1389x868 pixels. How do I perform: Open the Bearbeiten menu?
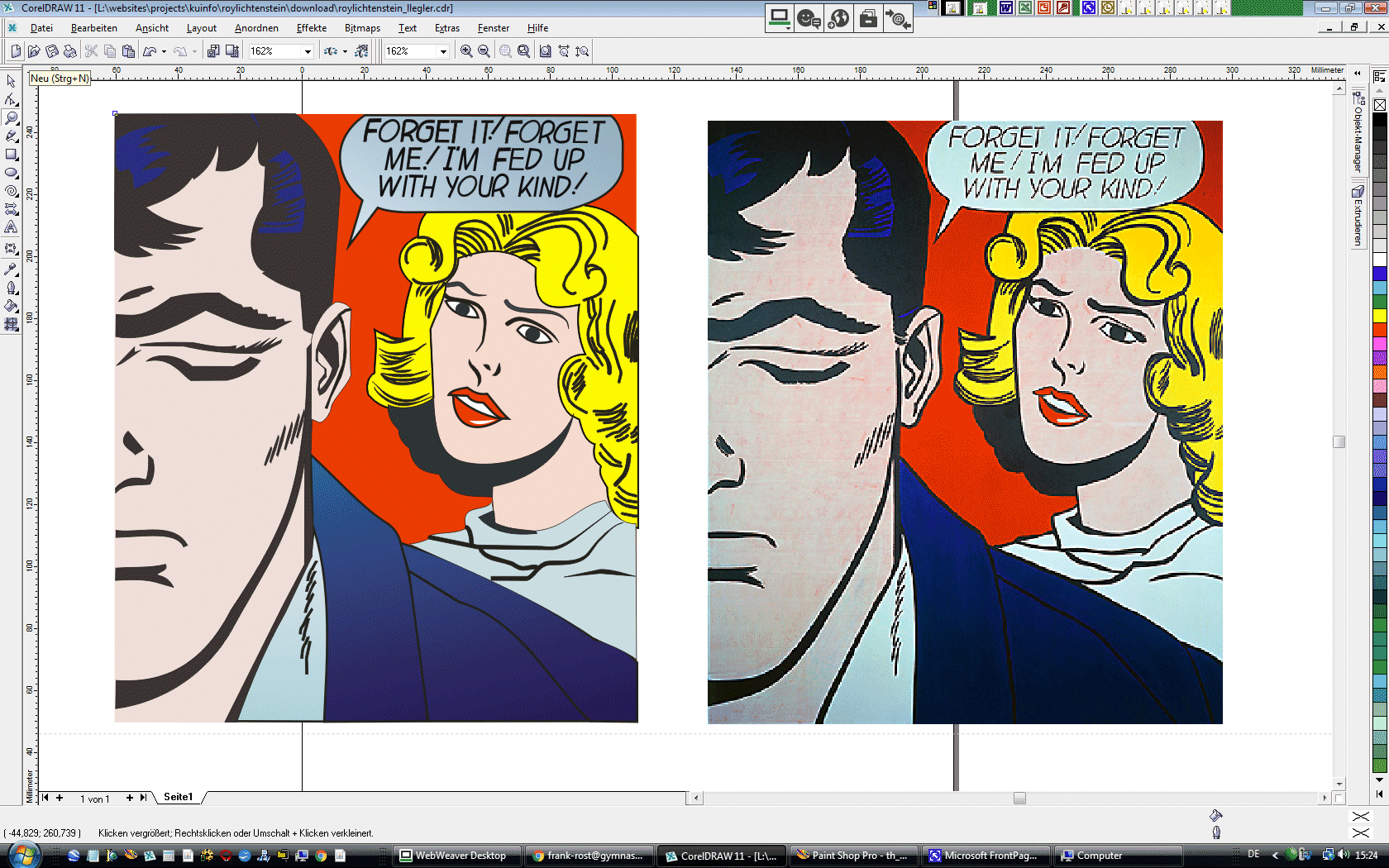tap(94, 28)
